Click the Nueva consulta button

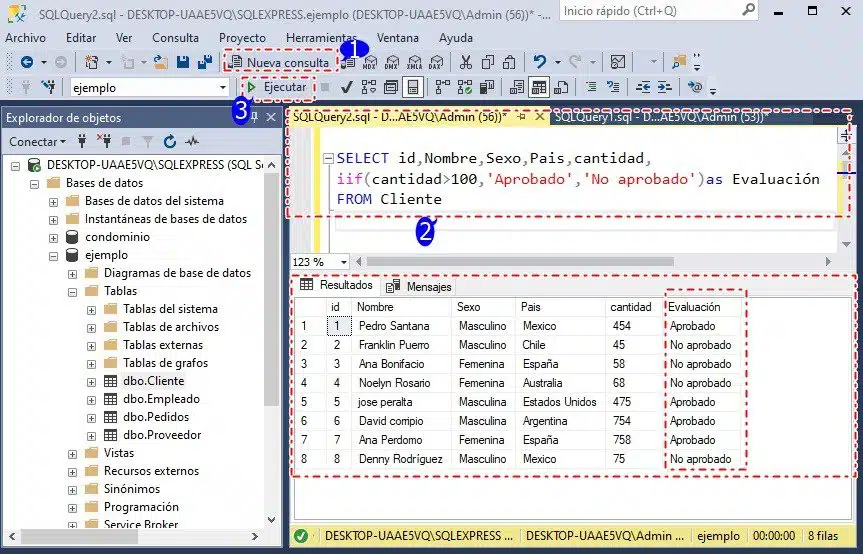tap(280, 62)
